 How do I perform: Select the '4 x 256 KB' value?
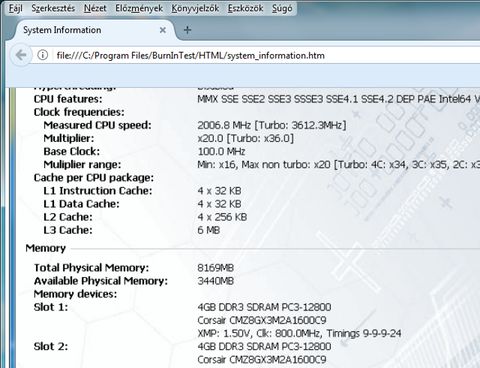coord(222,217)
